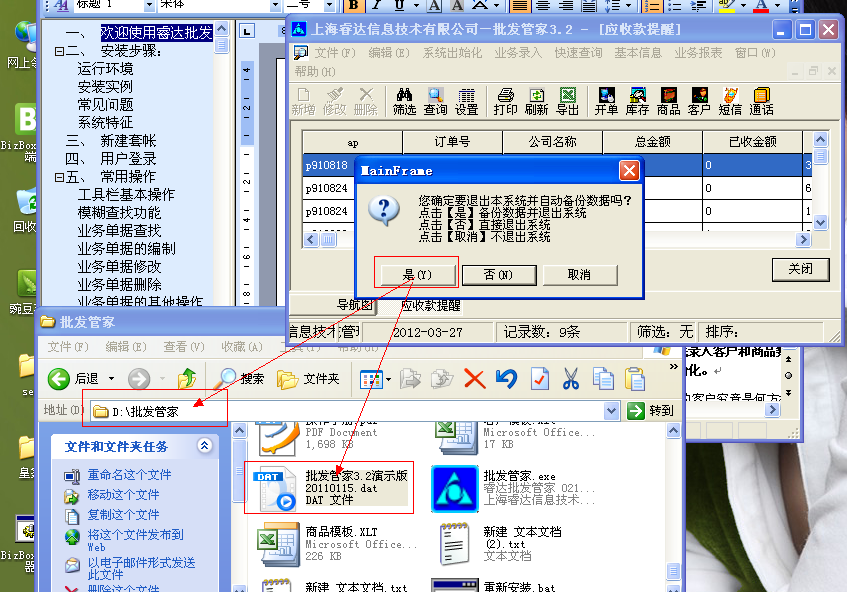
Task: Open the 标题 1 style dropdown in Word
Action: tap(150, 5)
